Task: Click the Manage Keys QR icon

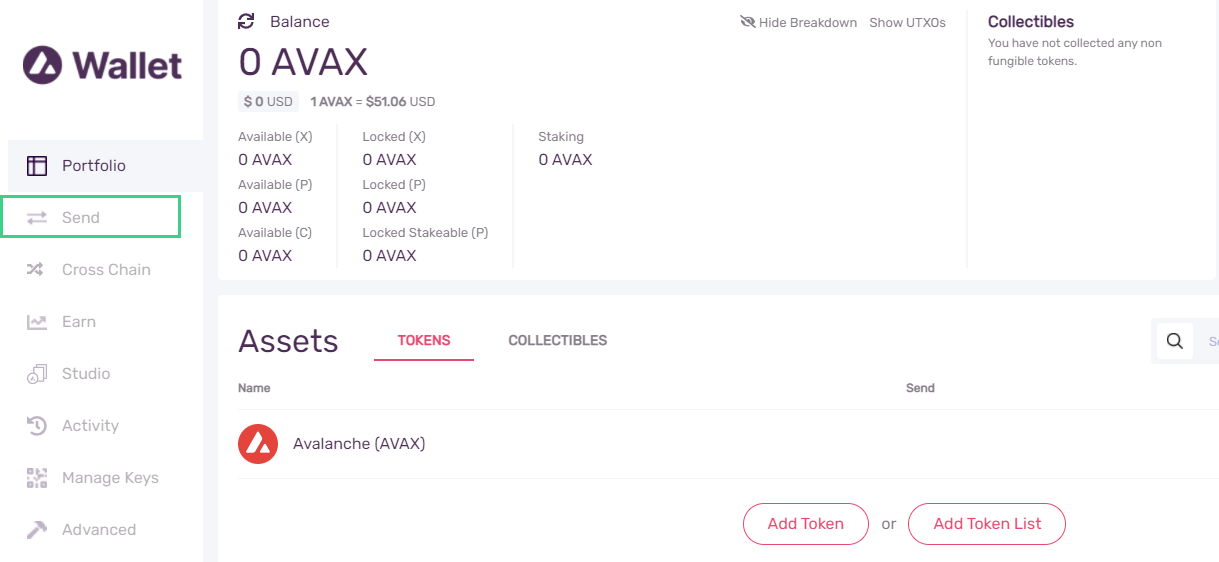Action: pos(37,478)
